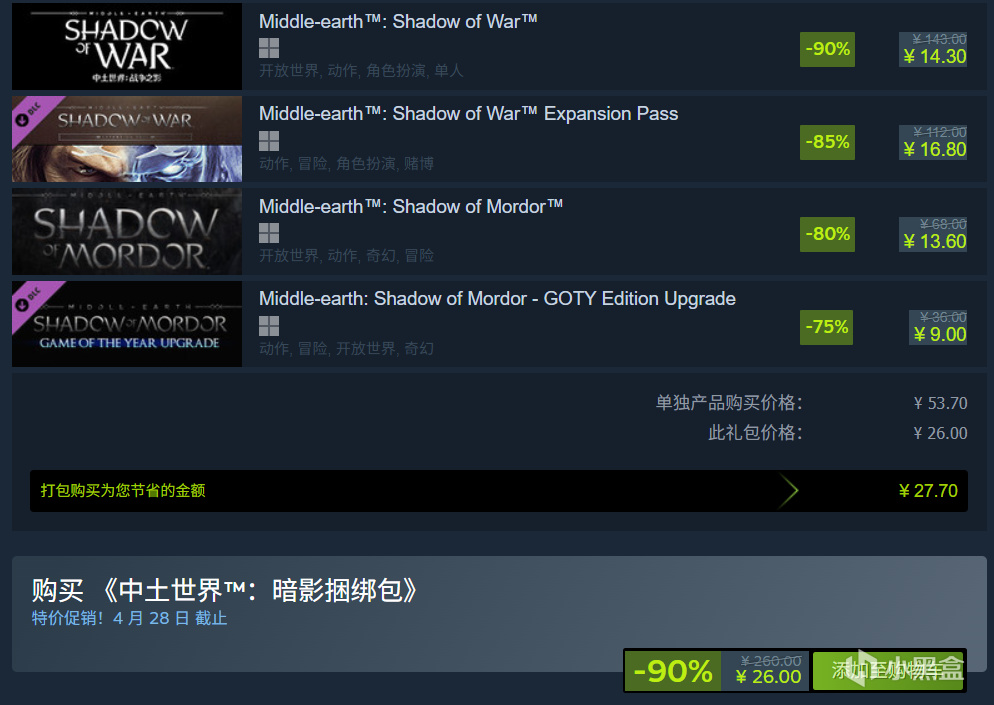Open Shadow of Mordor game thumbnail
The image size is (994, 705).
(127, 231)
